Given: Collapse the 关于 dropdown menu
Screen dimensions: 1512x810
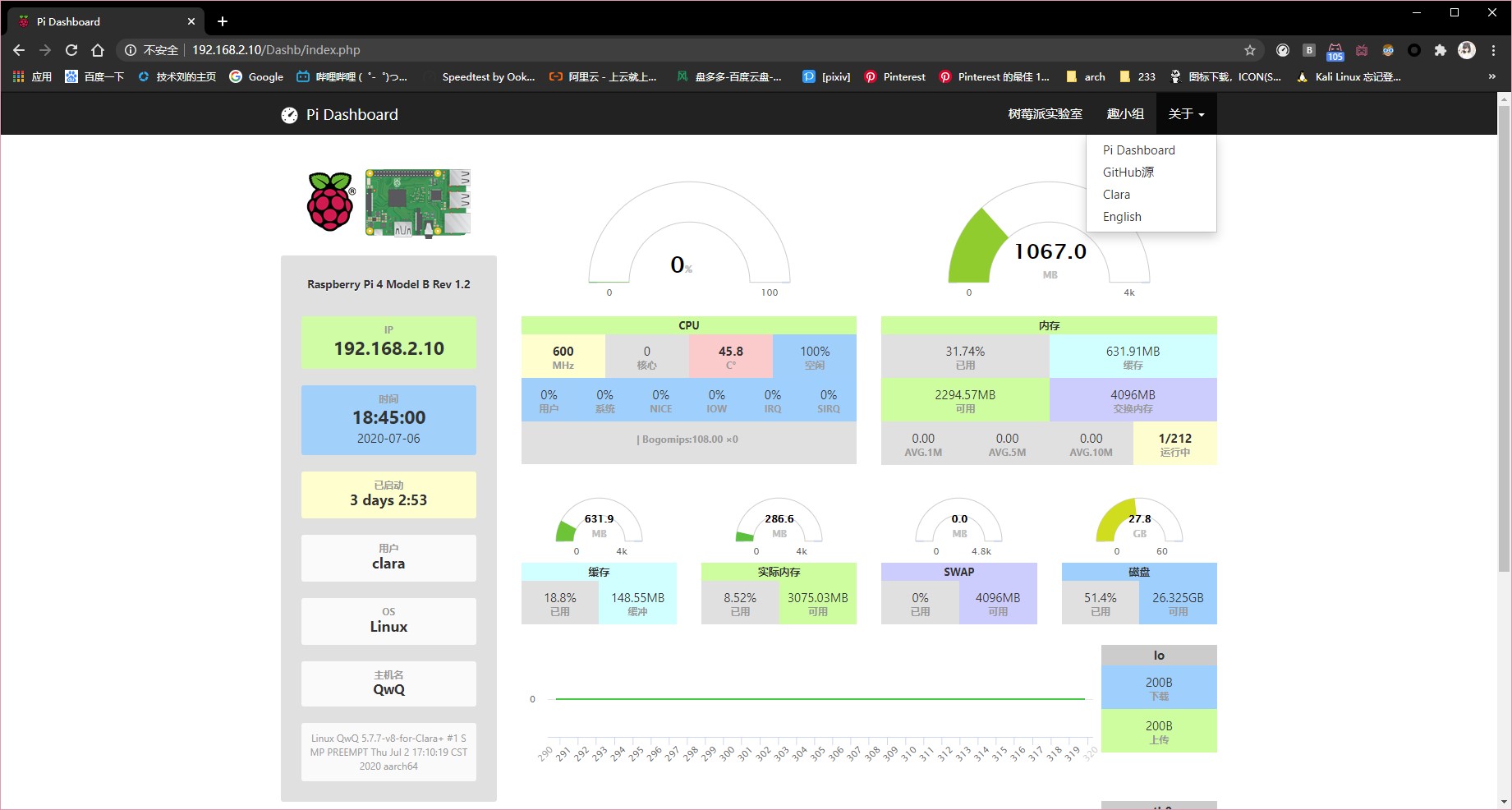Looking at the screenshot, I should point(1186,114).
